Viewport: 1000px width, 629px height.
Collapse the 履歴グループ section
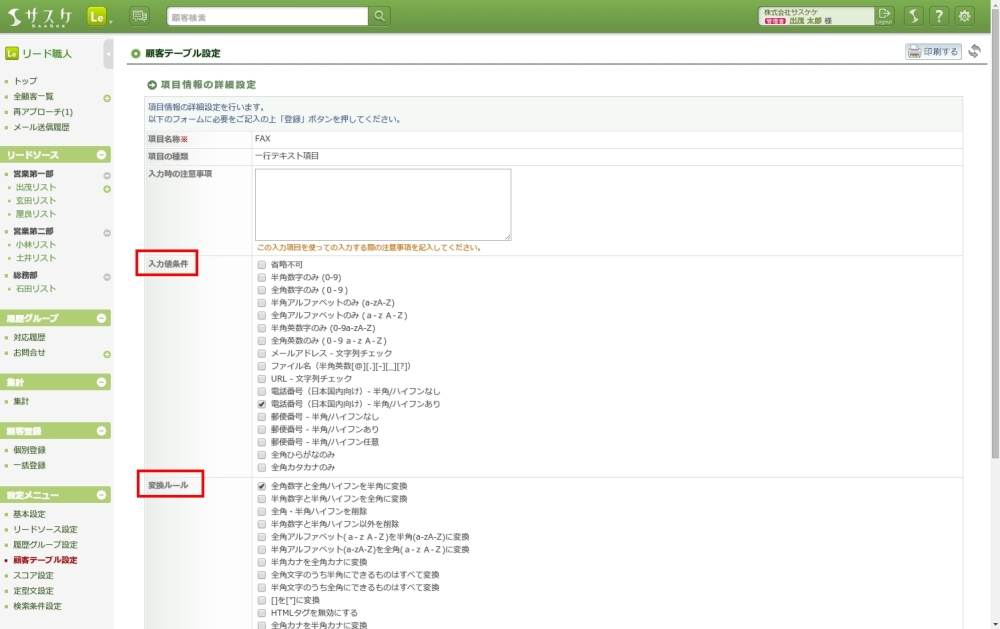click(x=101, y=318)
